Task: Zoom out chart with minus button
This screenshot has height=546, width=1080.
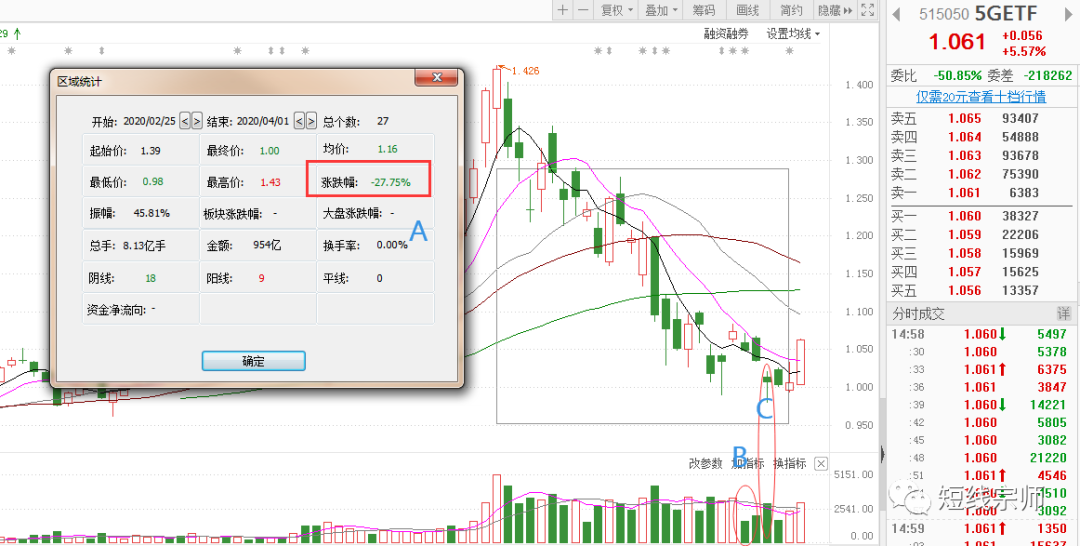Action: coord(583,10)
